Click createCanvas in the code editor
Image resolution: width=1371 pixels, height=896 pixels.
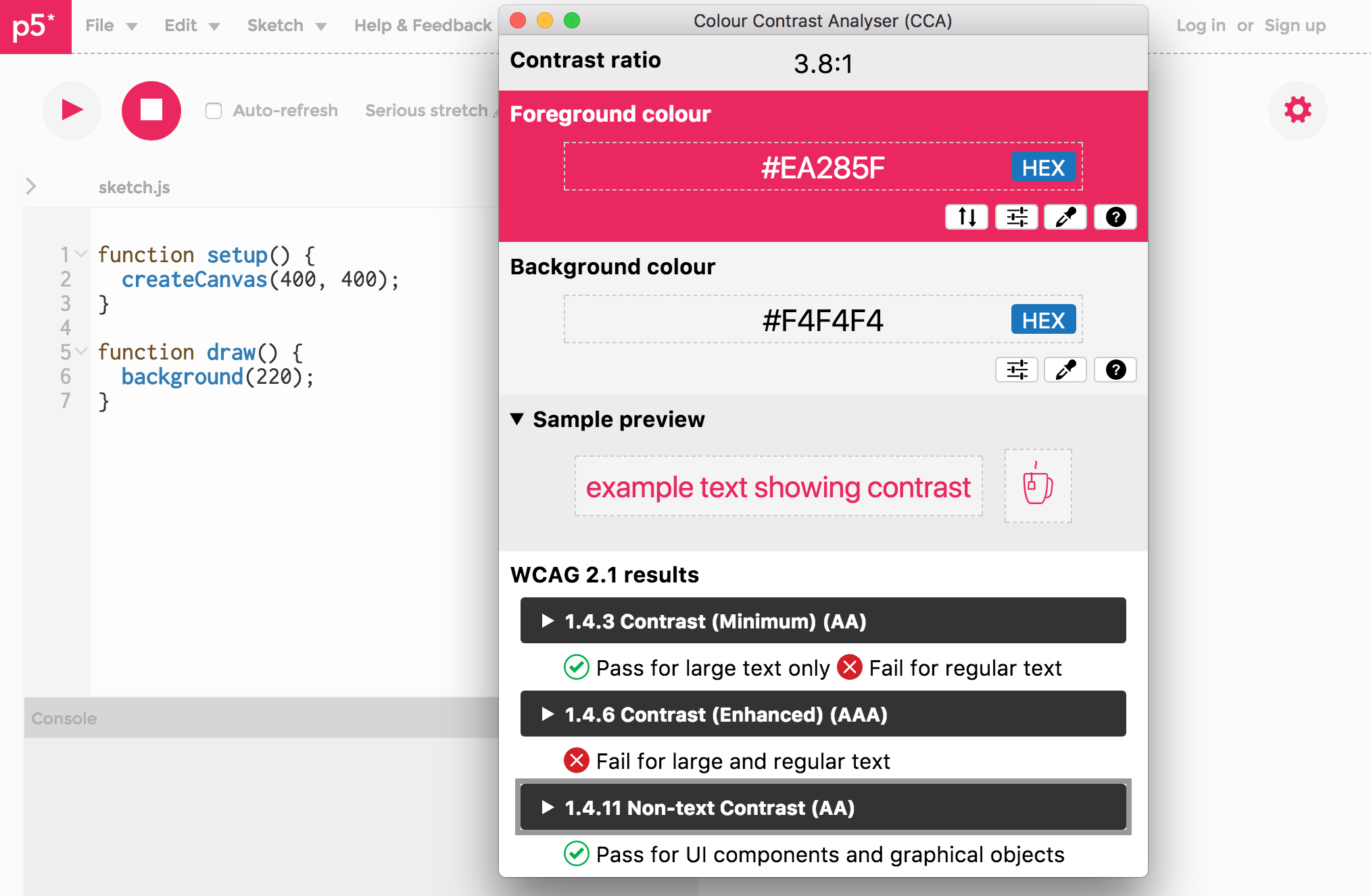click(194, 279)
